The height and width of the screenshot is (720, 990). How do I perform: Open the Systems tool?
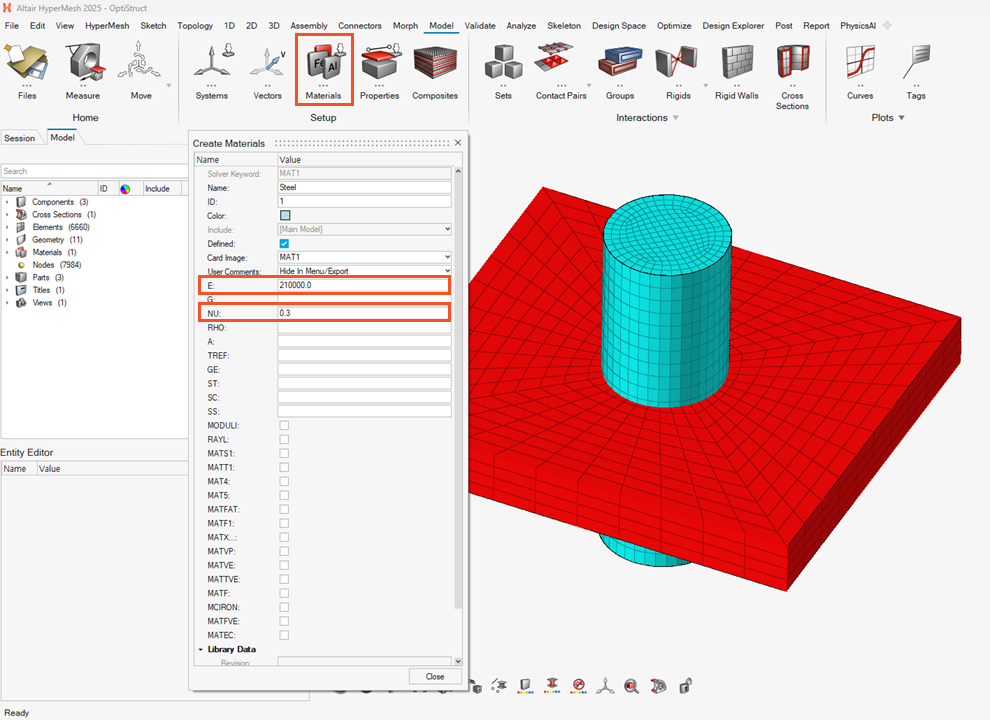tap(212, 71)
